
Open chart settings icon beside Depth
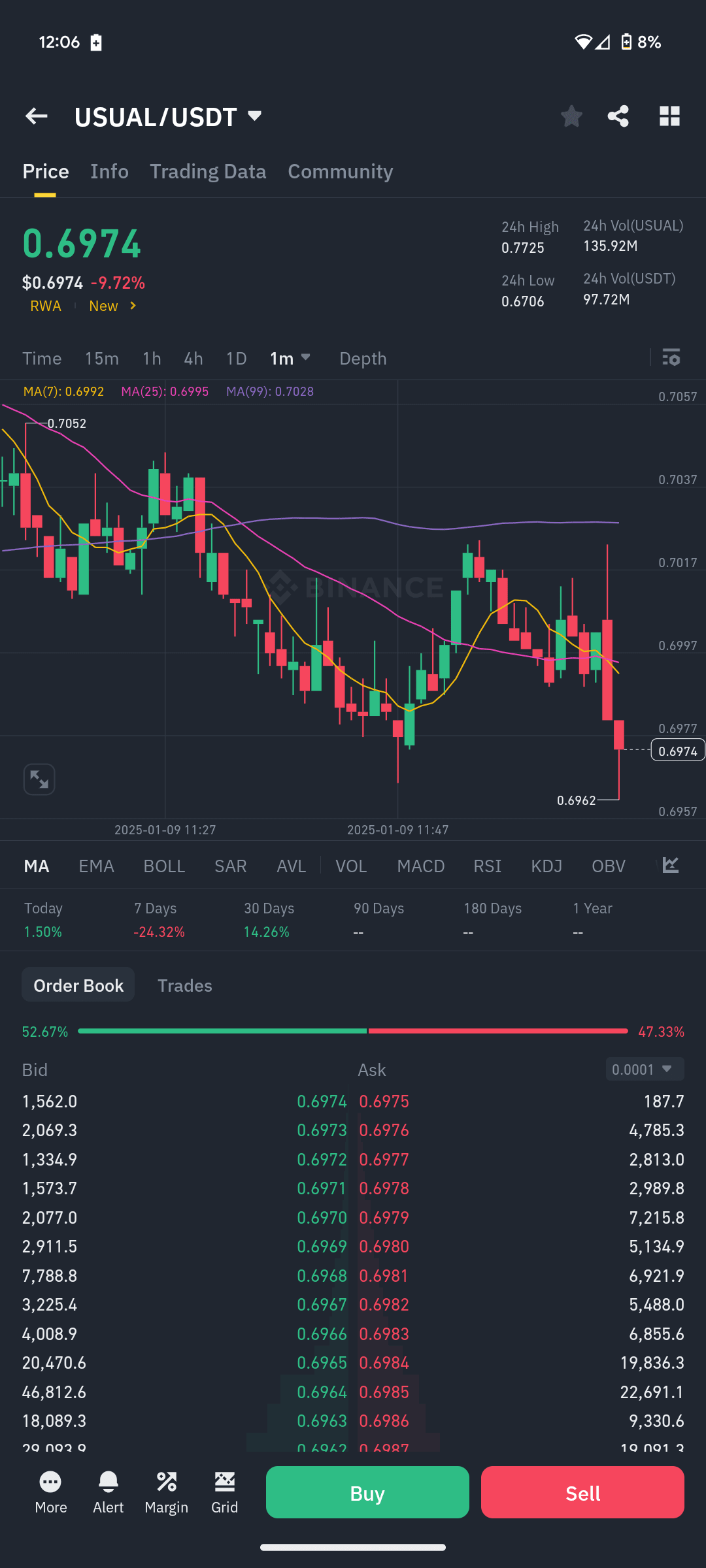pyautogui.click(x=671, y=357)
